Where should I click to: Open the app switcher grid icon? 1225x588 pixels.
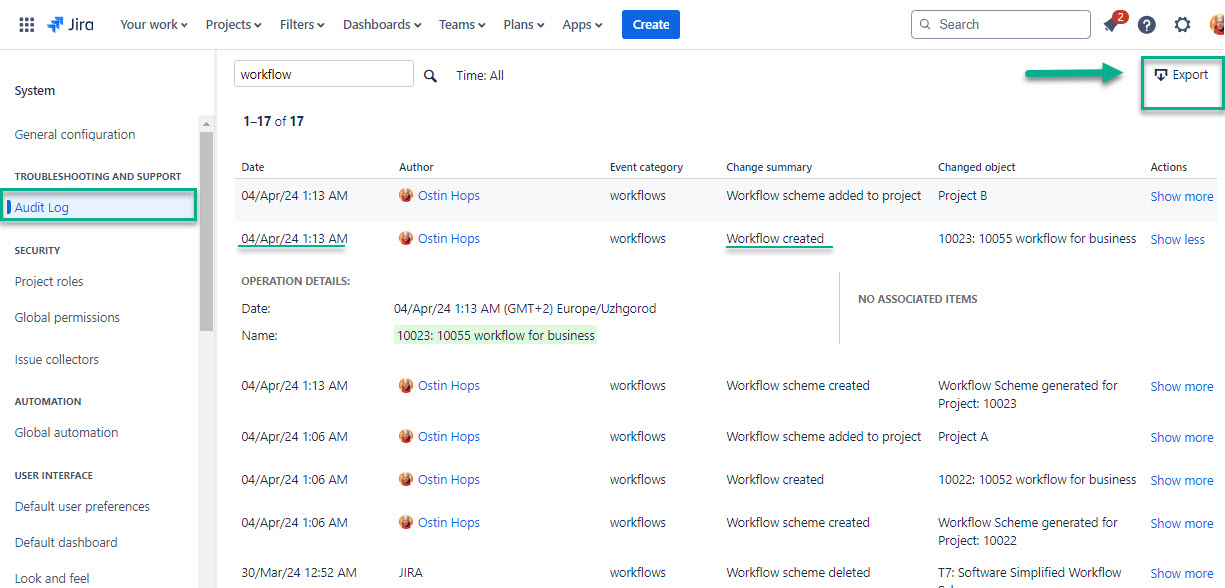(26, 24)
